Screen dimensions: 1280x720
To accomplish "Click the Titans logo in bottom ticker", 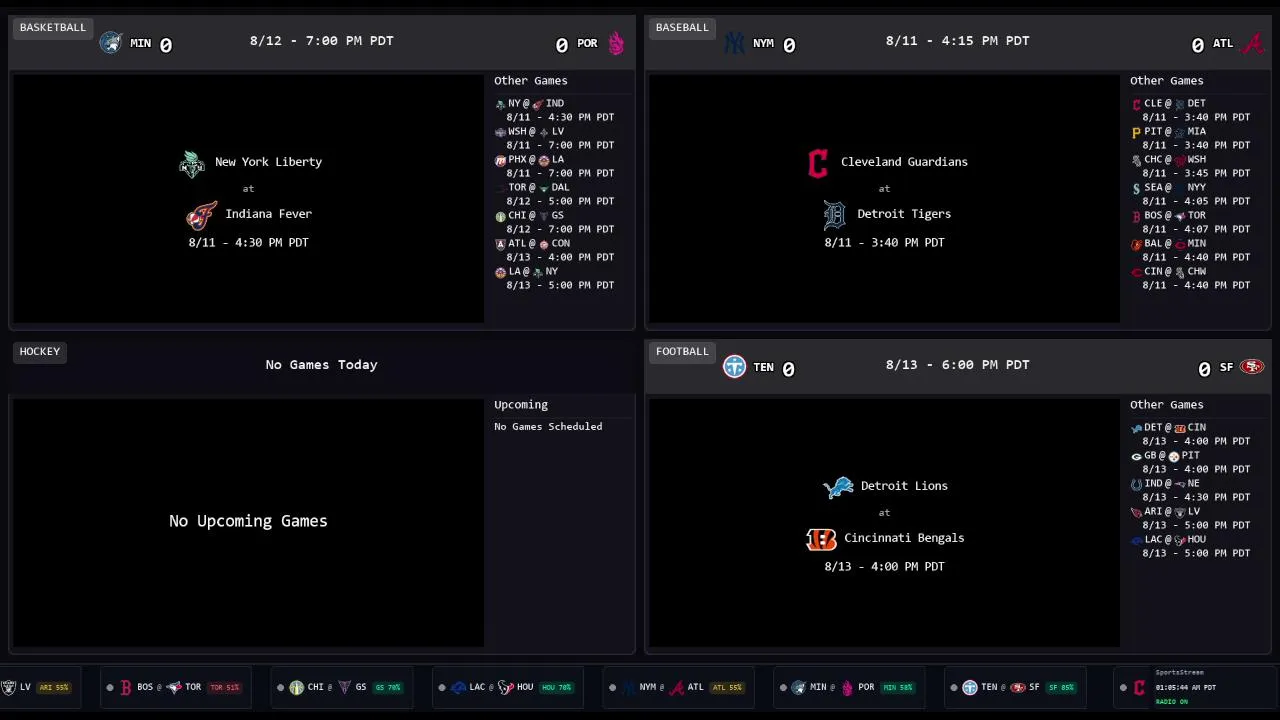I will click(x=969, y=687).
